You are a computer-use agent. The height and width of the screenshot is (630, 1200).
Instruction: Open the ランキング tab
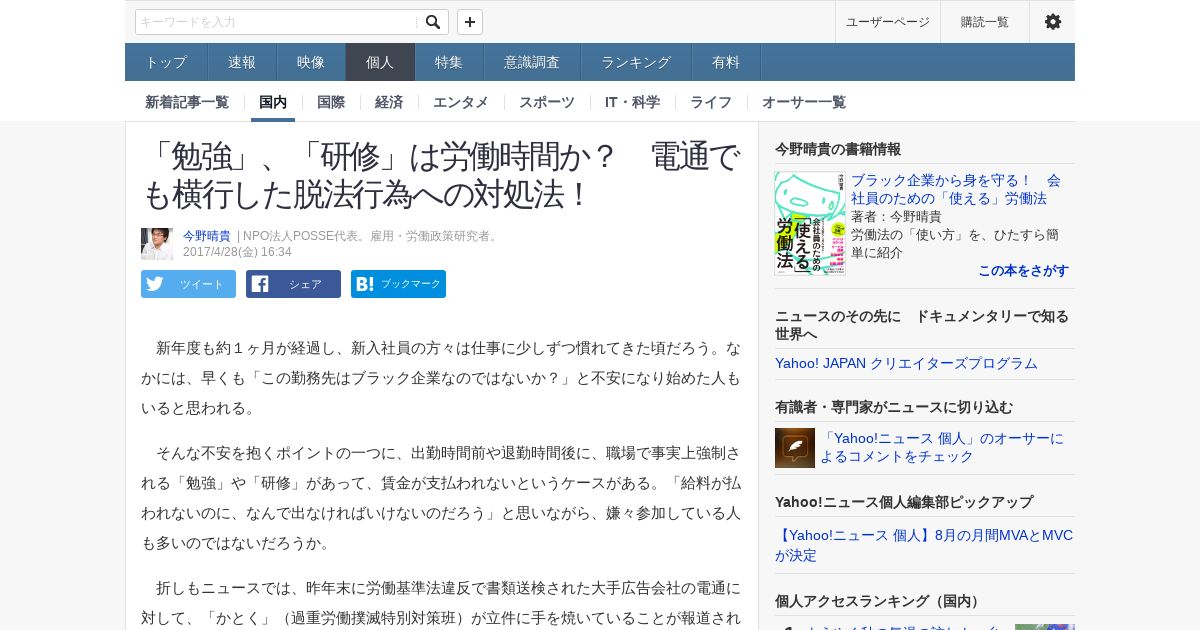(636, 62)
